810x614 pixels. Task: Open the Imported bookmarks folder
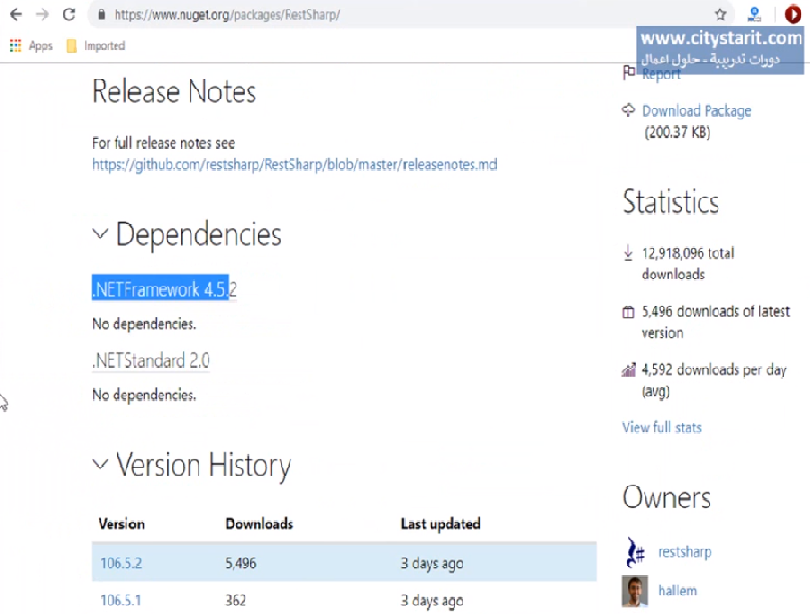[96, 46]
